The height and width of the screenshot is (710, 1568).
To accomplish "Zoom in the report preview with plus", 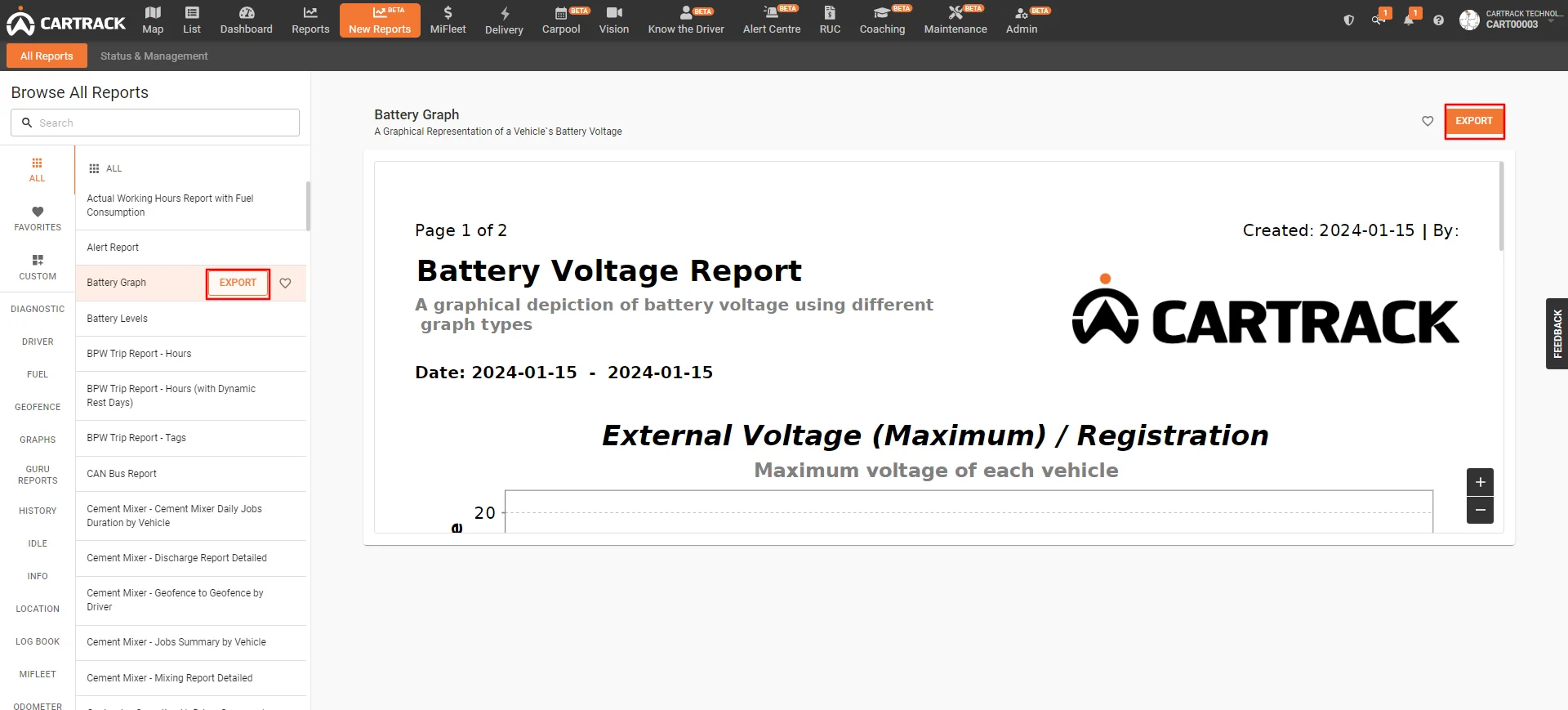I will coord(1480,482).
